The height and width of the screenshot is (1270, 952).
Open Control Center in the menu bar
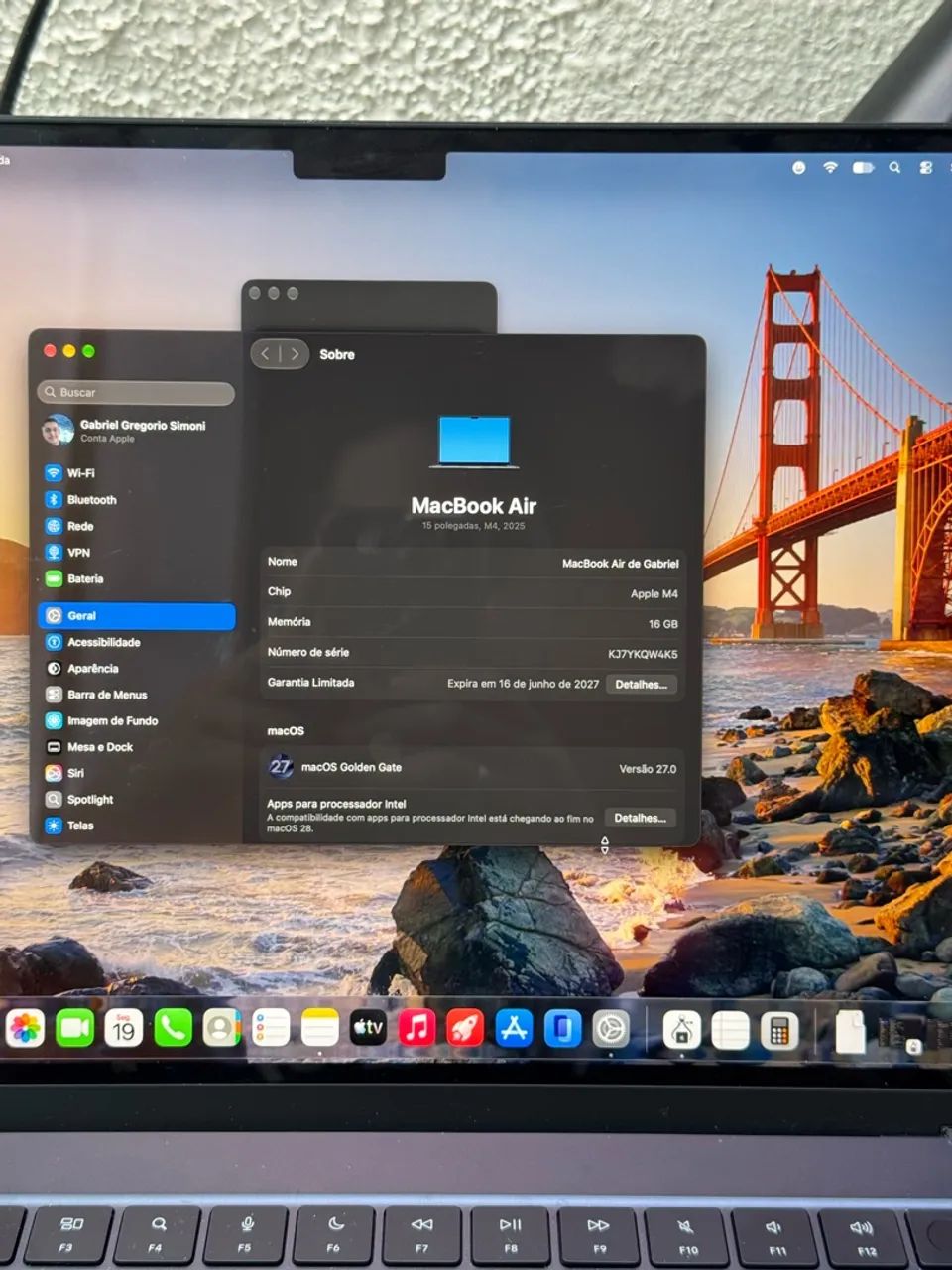[926, 168]
